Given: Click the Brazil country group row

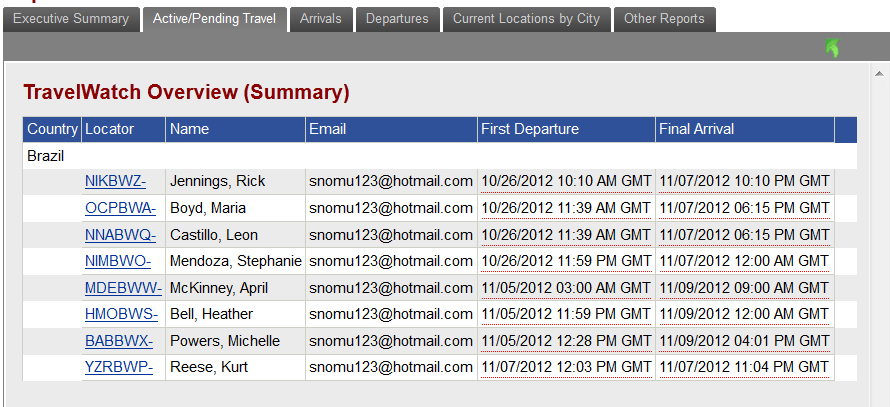Looking at the screenshot, I should coord(440,156).
